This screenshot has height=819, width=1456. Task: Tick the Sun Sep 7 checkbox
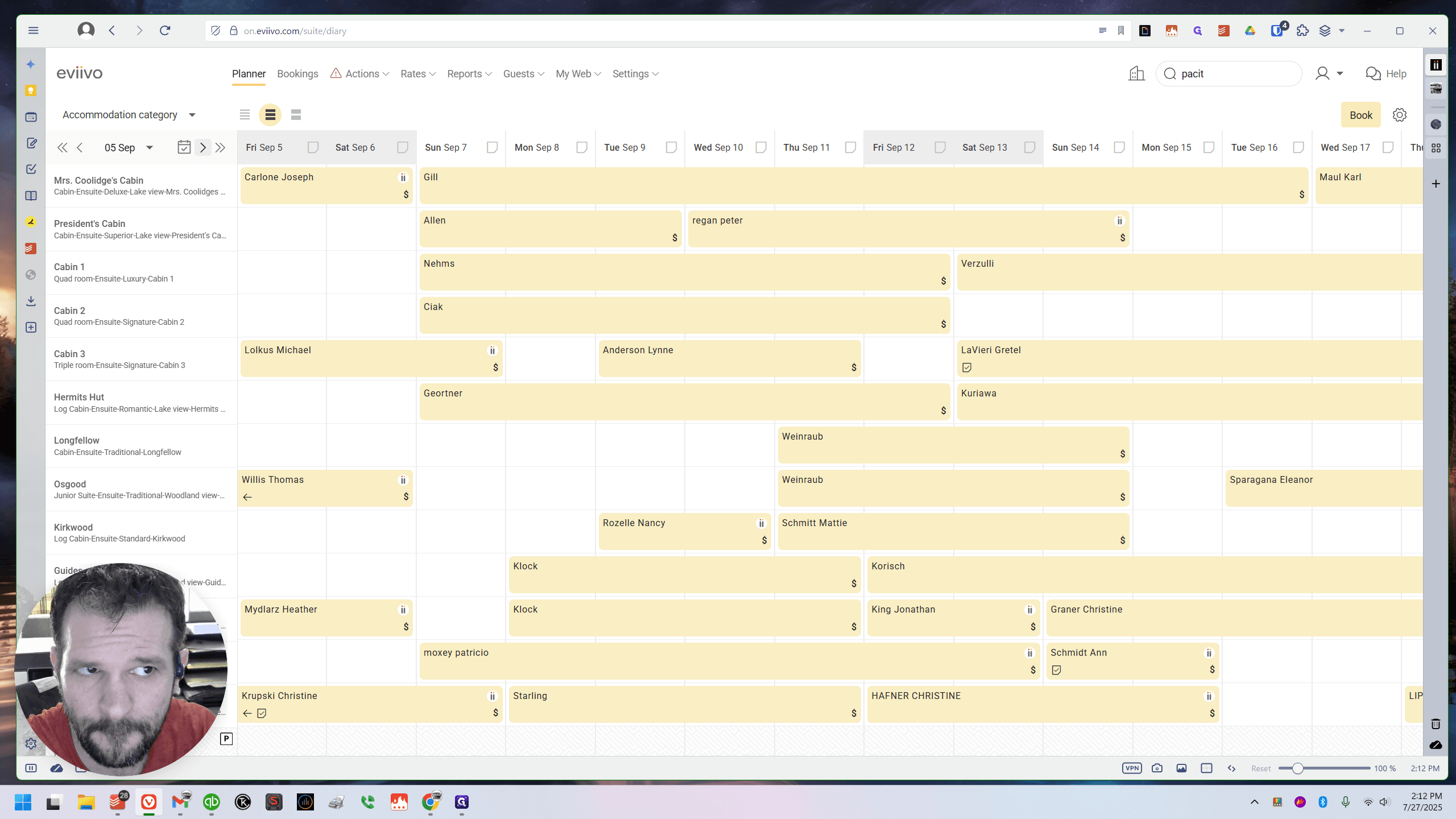tap(492, 147)
